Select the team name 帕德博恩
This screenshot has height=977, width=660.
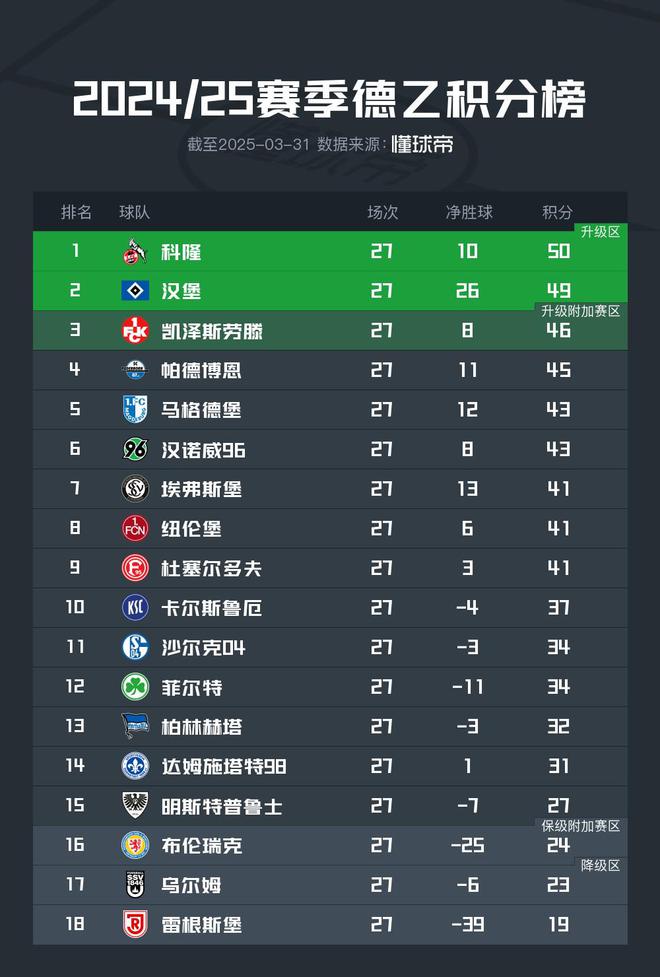(x=201, y=370)
